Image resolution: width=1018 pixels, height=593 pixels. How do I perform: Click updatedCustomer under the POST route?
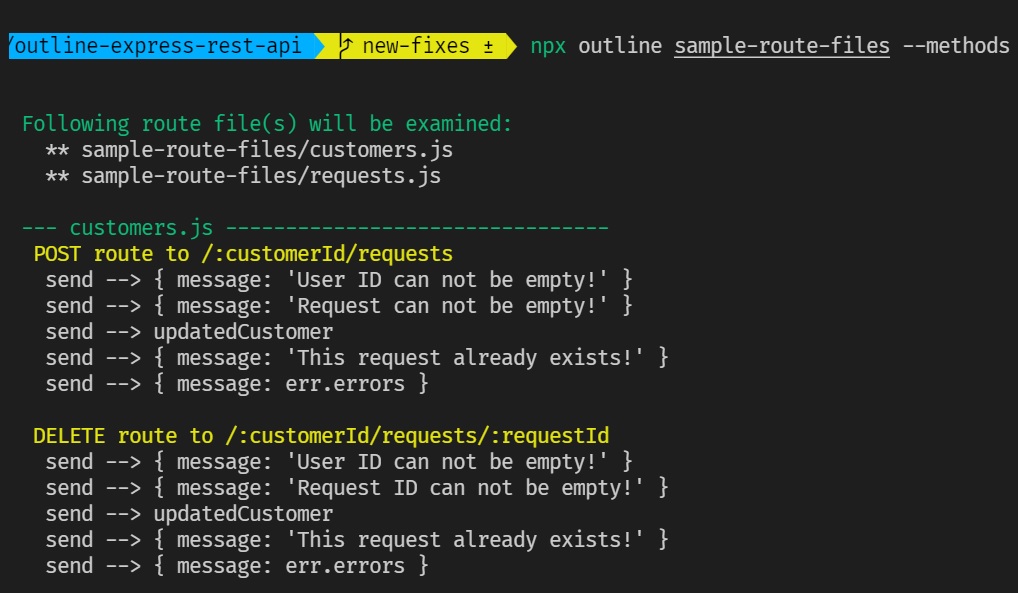(x=243, y=332)
